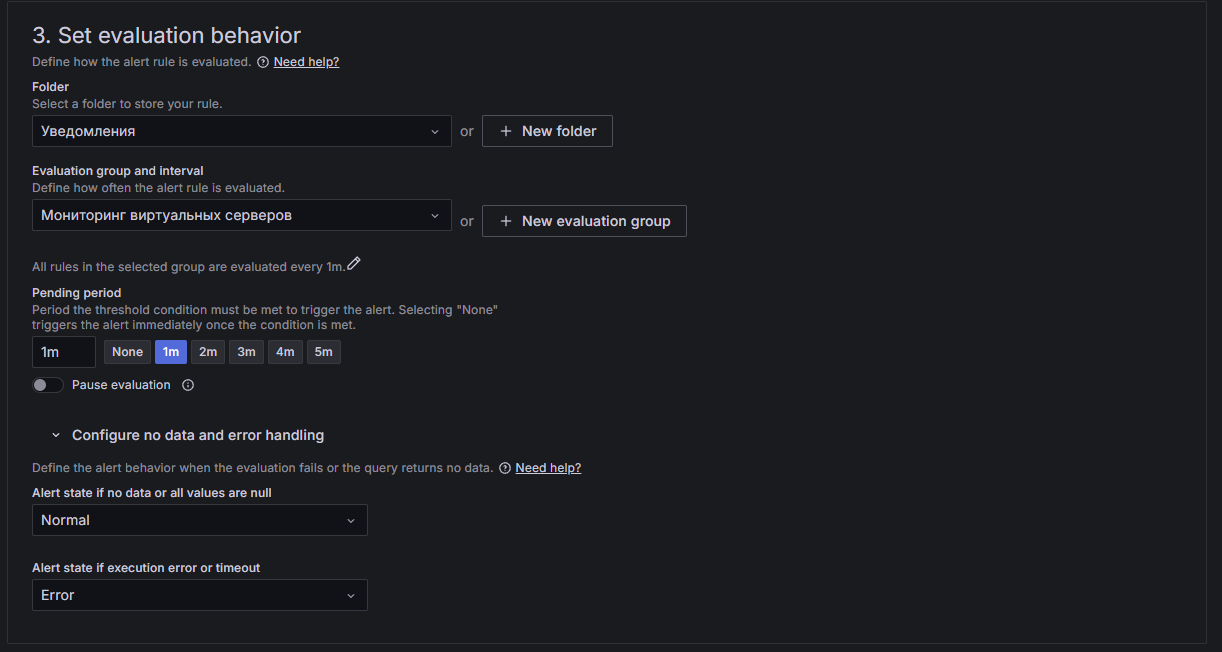Open the Normal alert state dropdown
This screenshot has height=652, width=1222.
199,520
